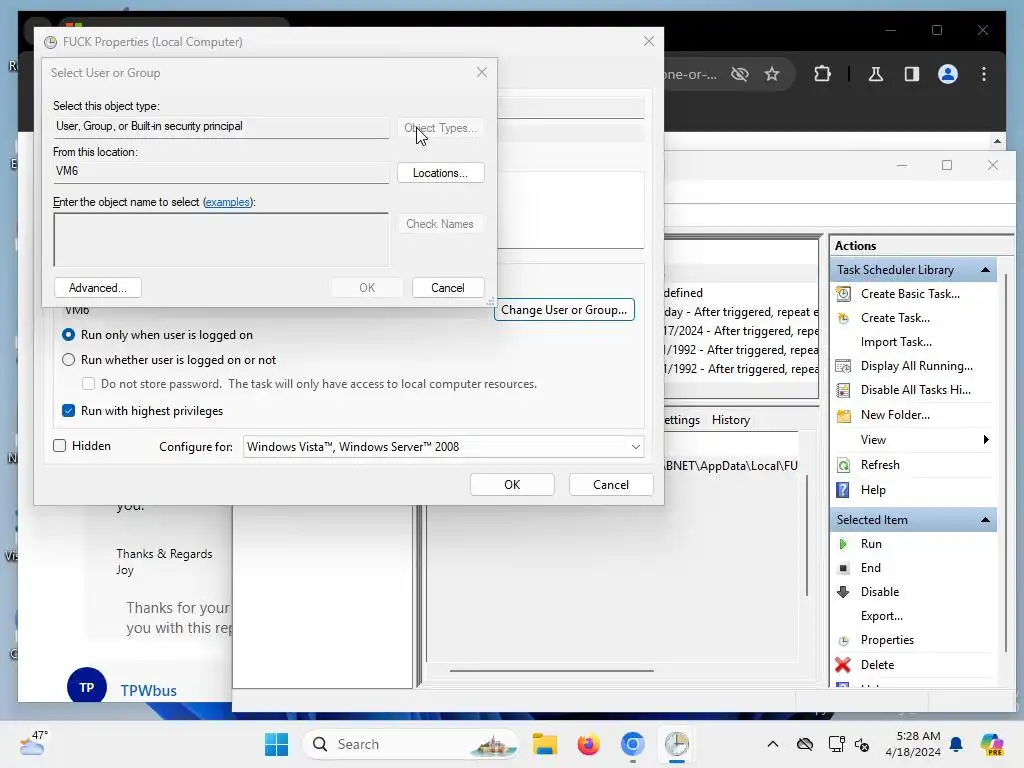This screenshot has height=768, width=1024.
Task: Open Chrome extensions puzzle icon
Action: [822, 74]
